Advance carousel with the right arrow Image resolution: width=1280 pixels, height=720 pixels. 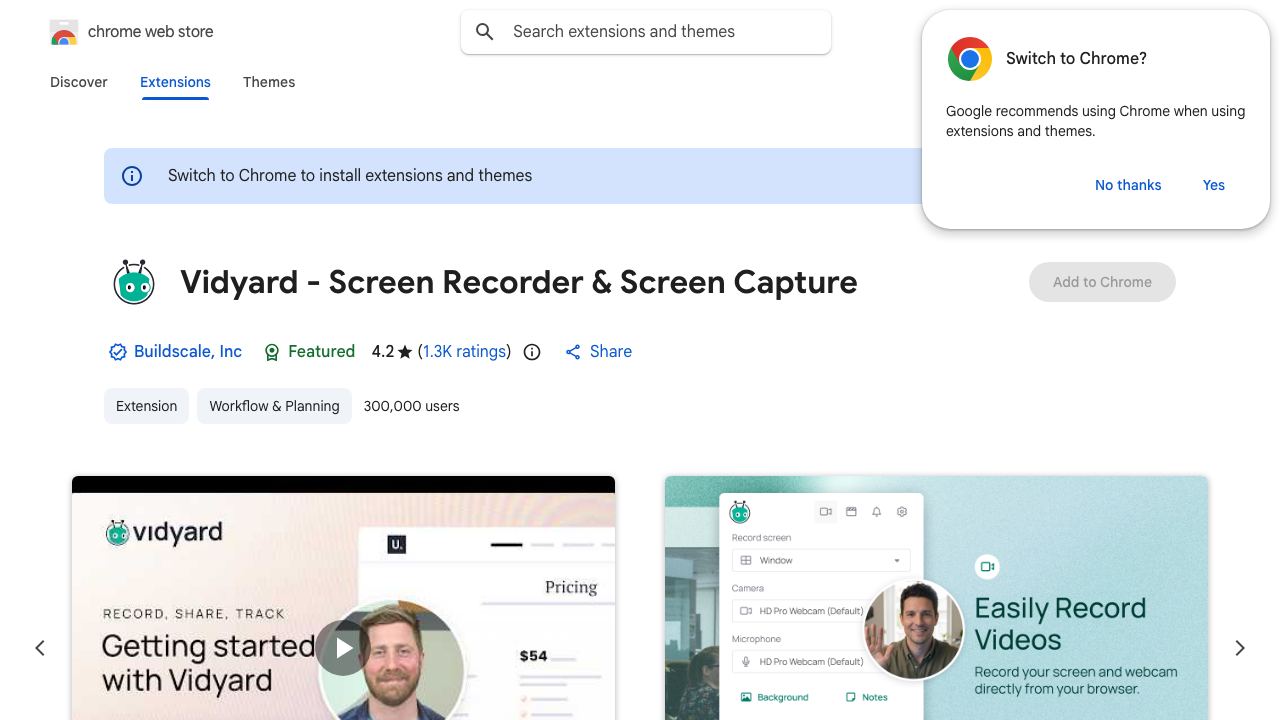click(x=1240, y=648)
